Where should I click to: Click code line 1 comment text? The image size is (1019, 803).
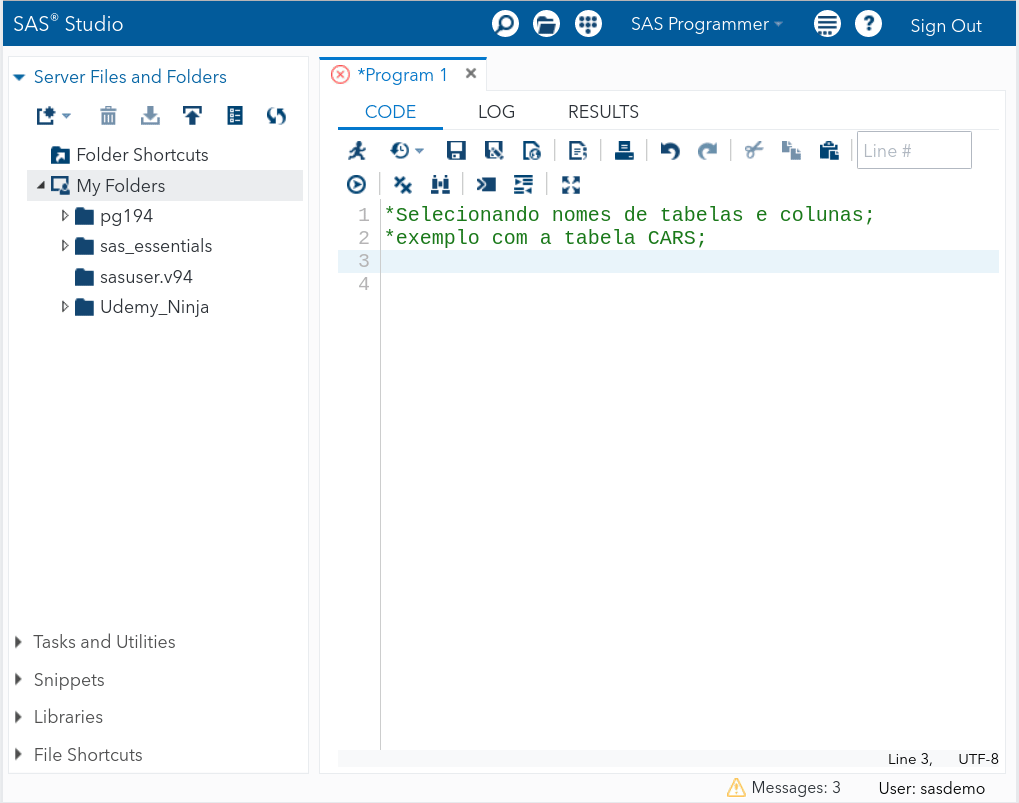pos(629,214)
